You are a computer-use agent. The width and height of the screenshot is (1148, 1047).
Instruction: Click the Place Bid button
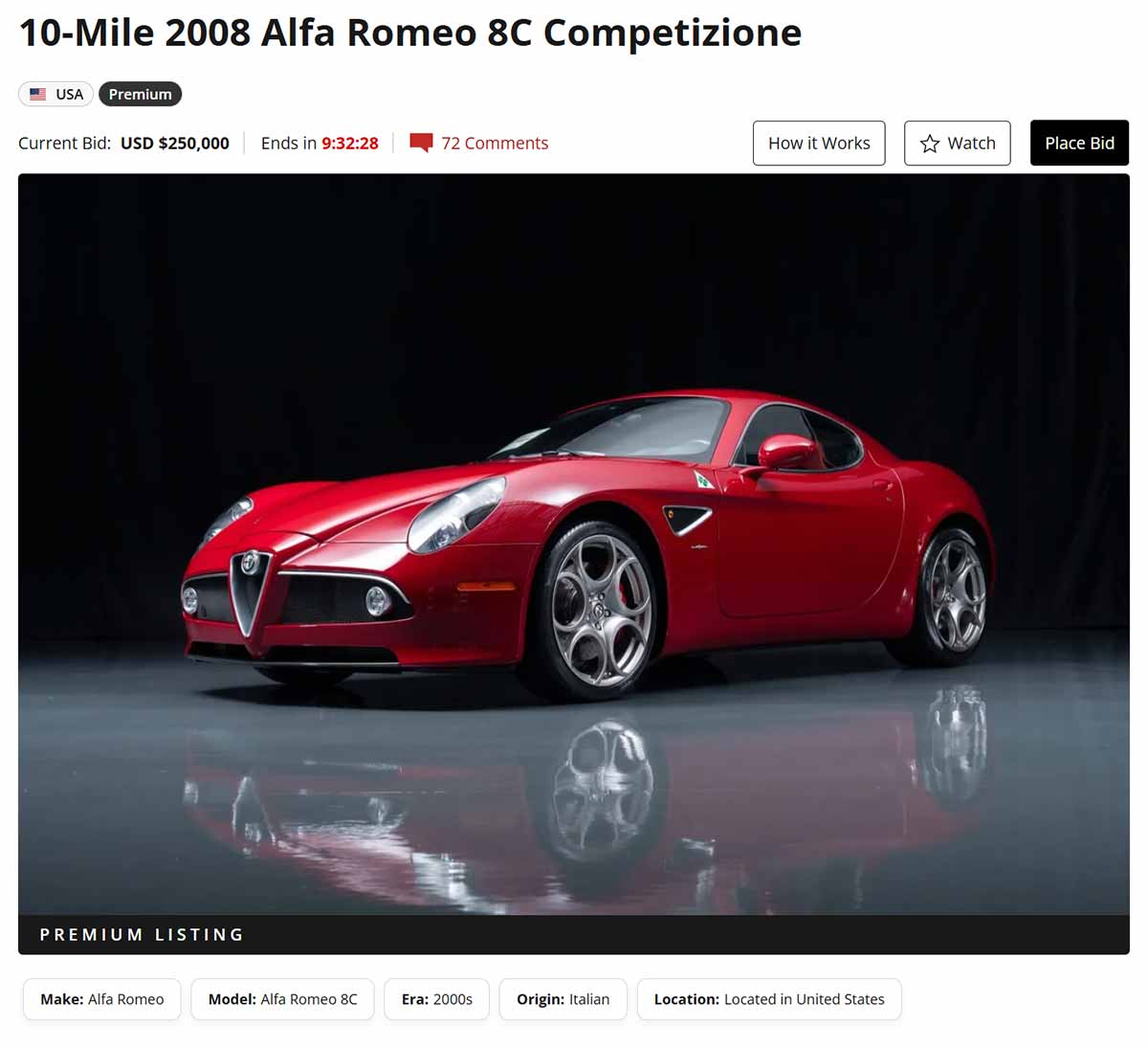(1079, 143)
